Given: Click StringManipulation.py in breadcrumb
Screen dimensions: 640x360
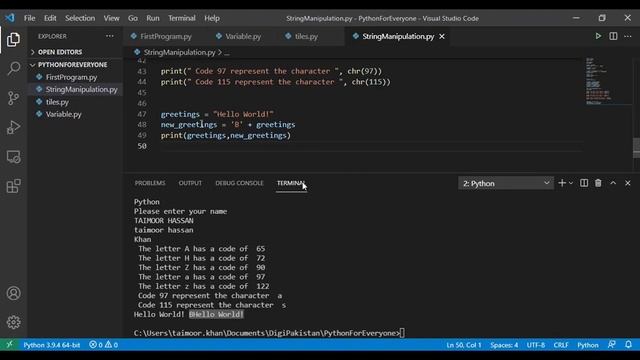Looking at the screenshot, I should (179, 52).
